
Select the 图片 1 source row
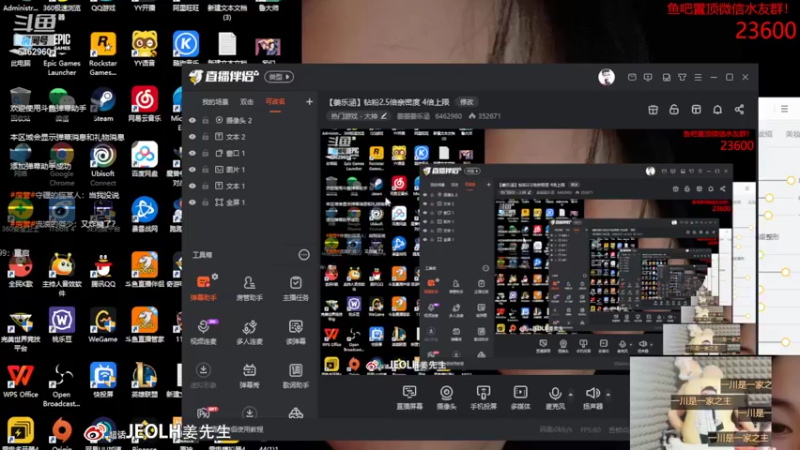point(251,169)
